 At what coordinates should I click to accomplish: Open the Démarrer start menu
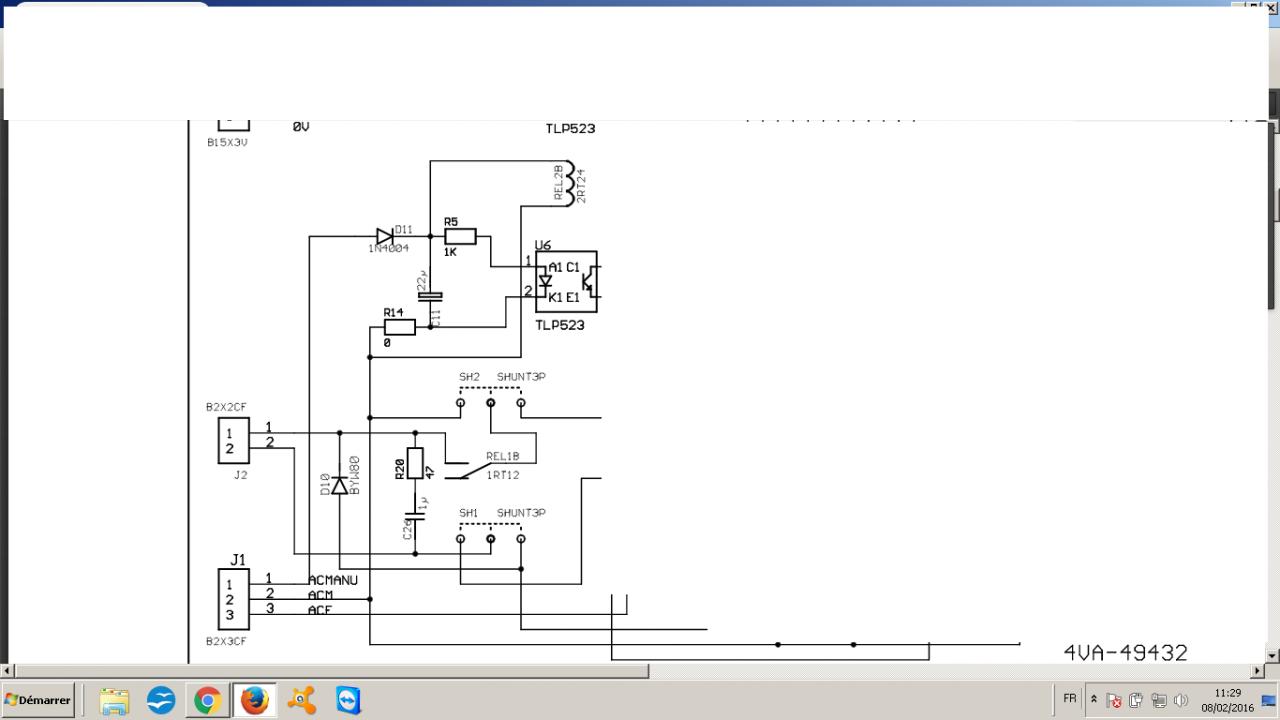(x=38, y=700)
